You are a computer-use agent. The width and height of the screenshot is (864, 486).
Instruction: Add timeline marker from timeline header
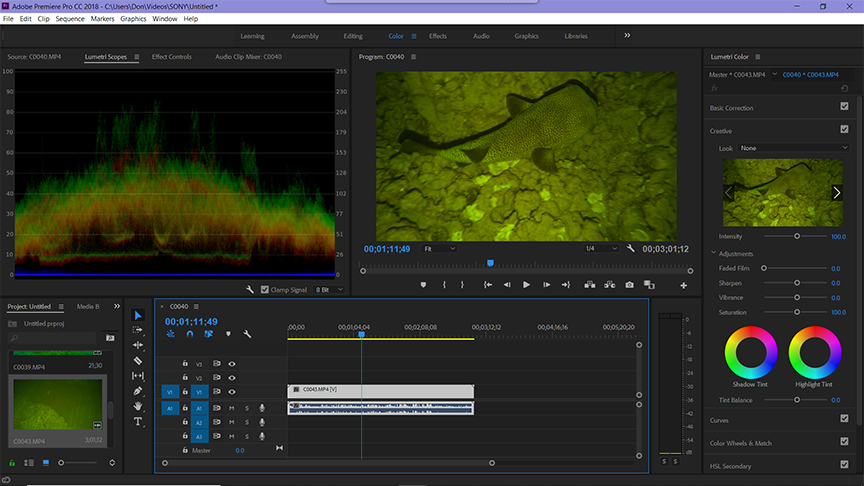tap(228, 334)
